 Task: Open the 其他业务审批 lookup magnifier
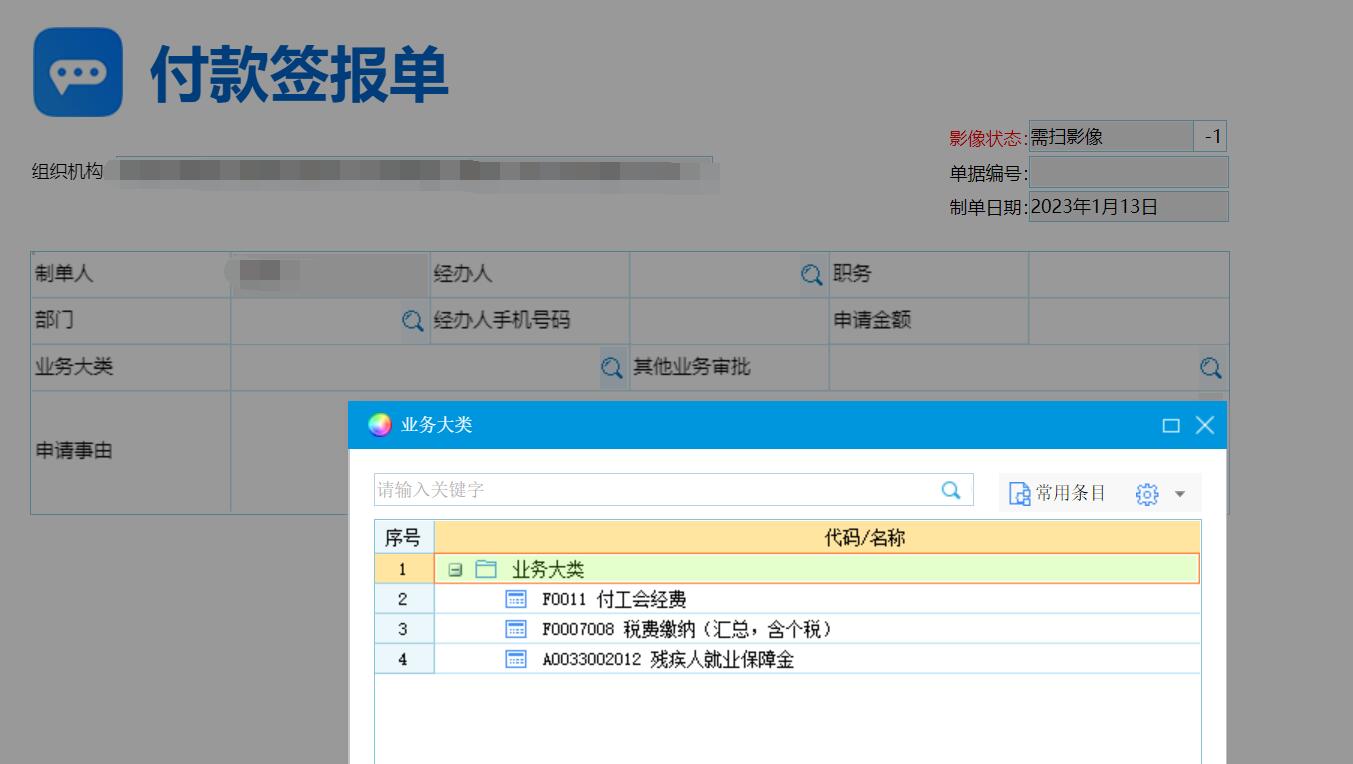tap(1210, 368)
